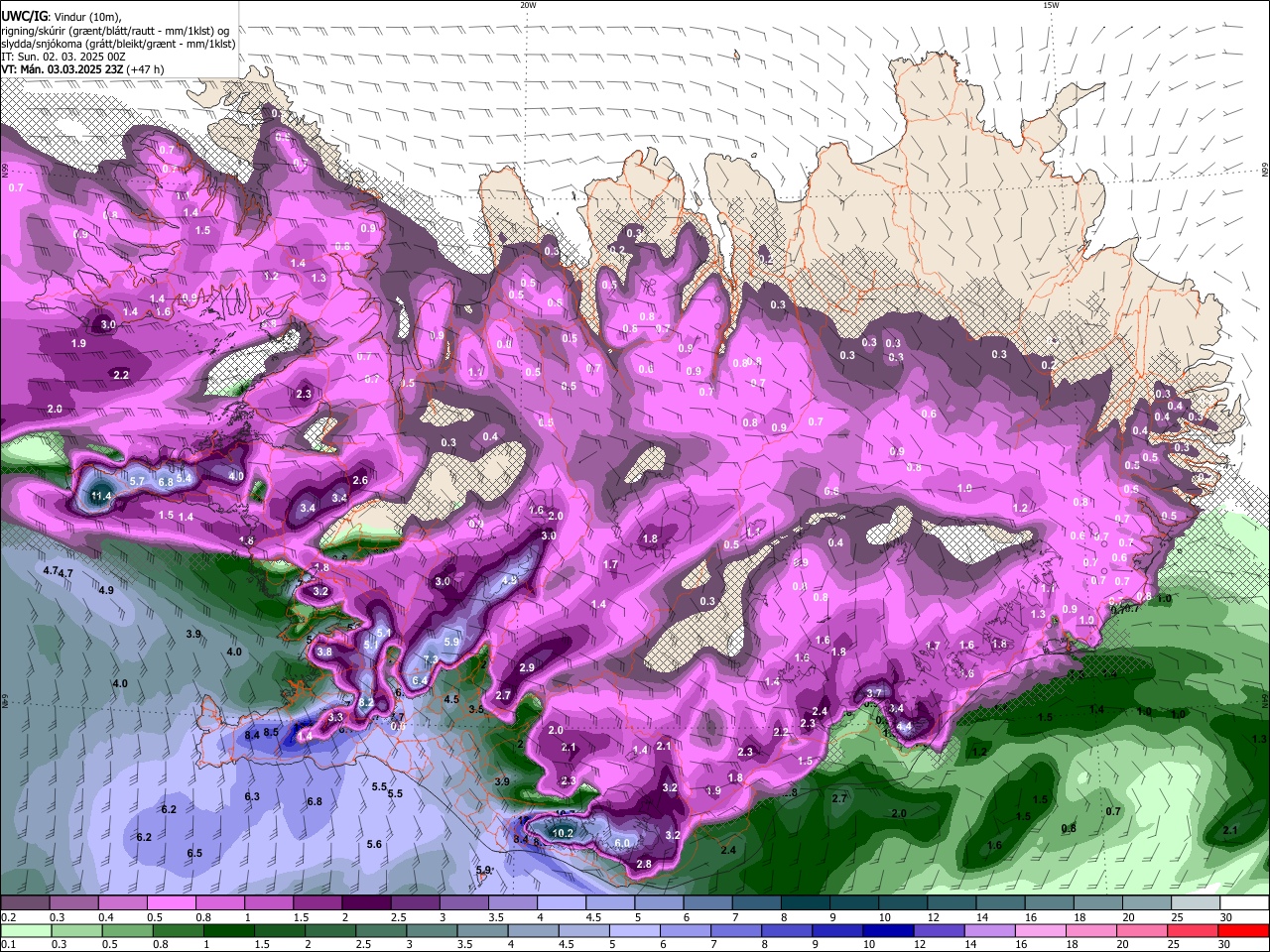
Task: Click the white swatch labeled 30 in upper legend
Action: [1243, 903]
